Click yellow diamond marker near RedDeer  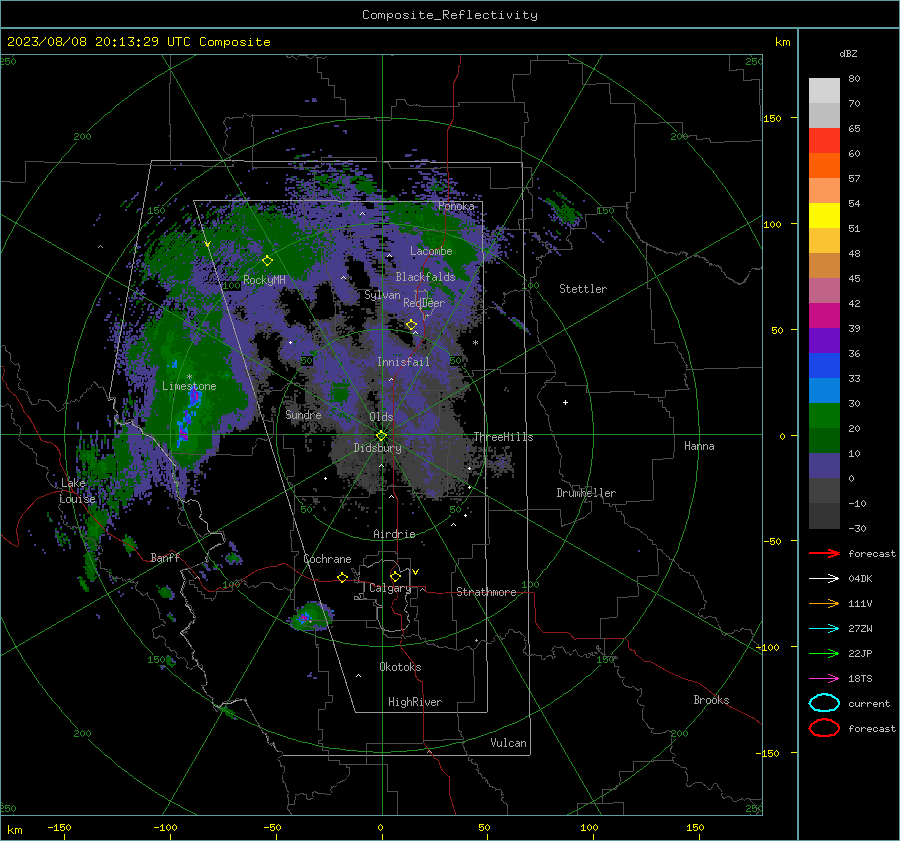[412, 325]
